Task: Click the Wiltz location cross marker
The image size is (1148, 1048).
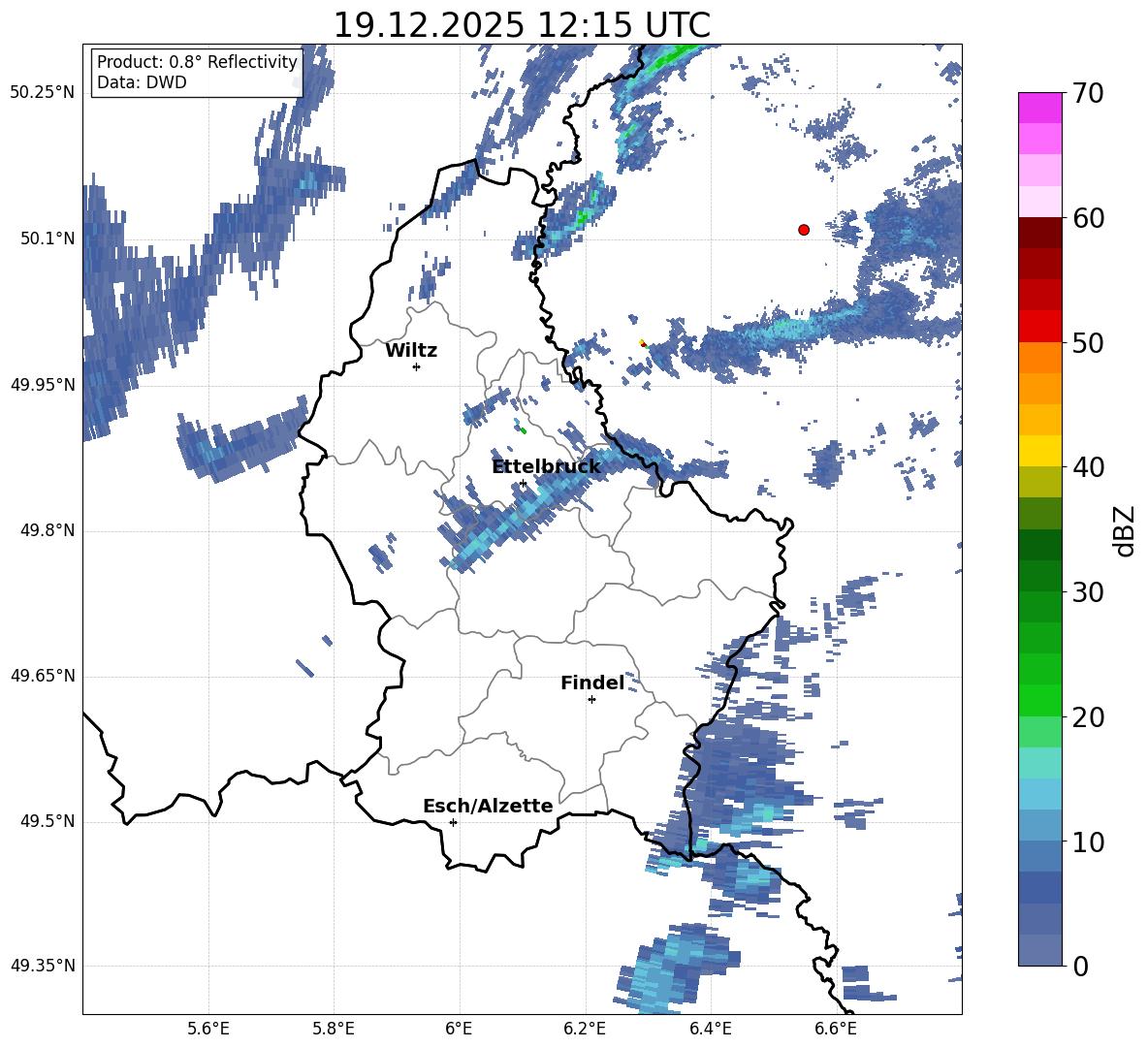Action: tap(417, 366)
